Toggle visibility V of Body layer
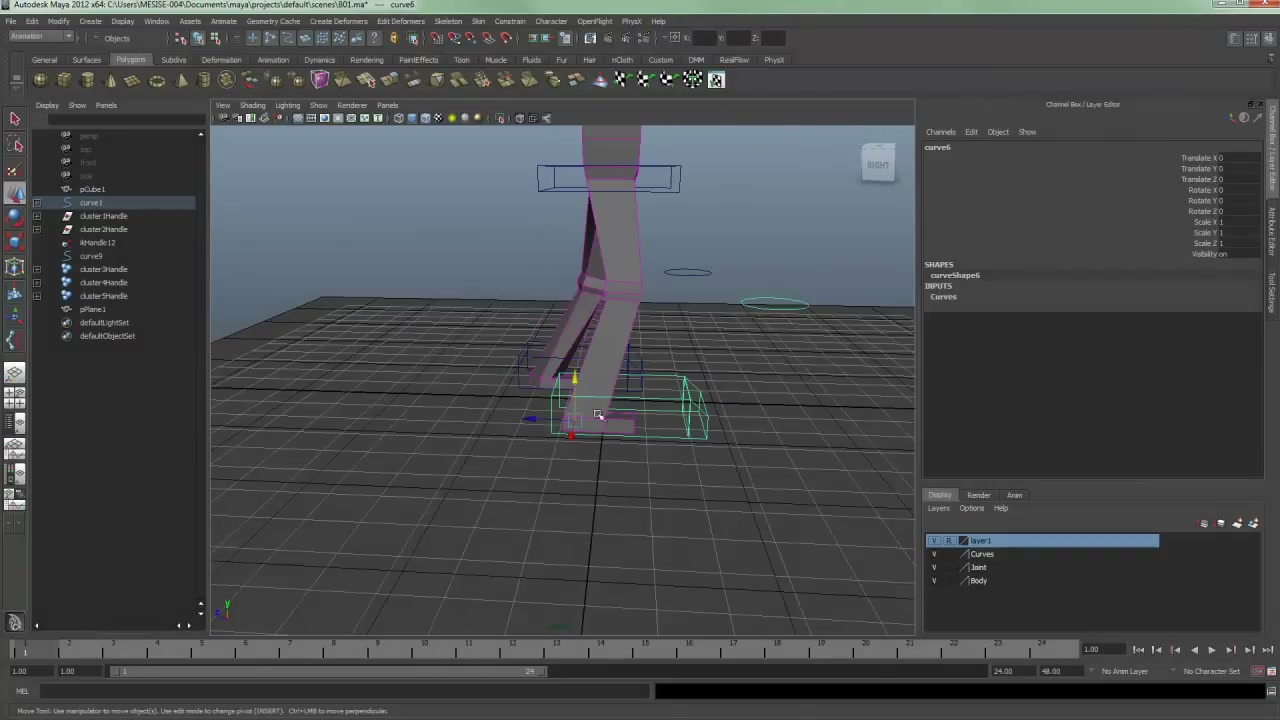This screenshot has height=720, width=1280. (x=934, y=581)
